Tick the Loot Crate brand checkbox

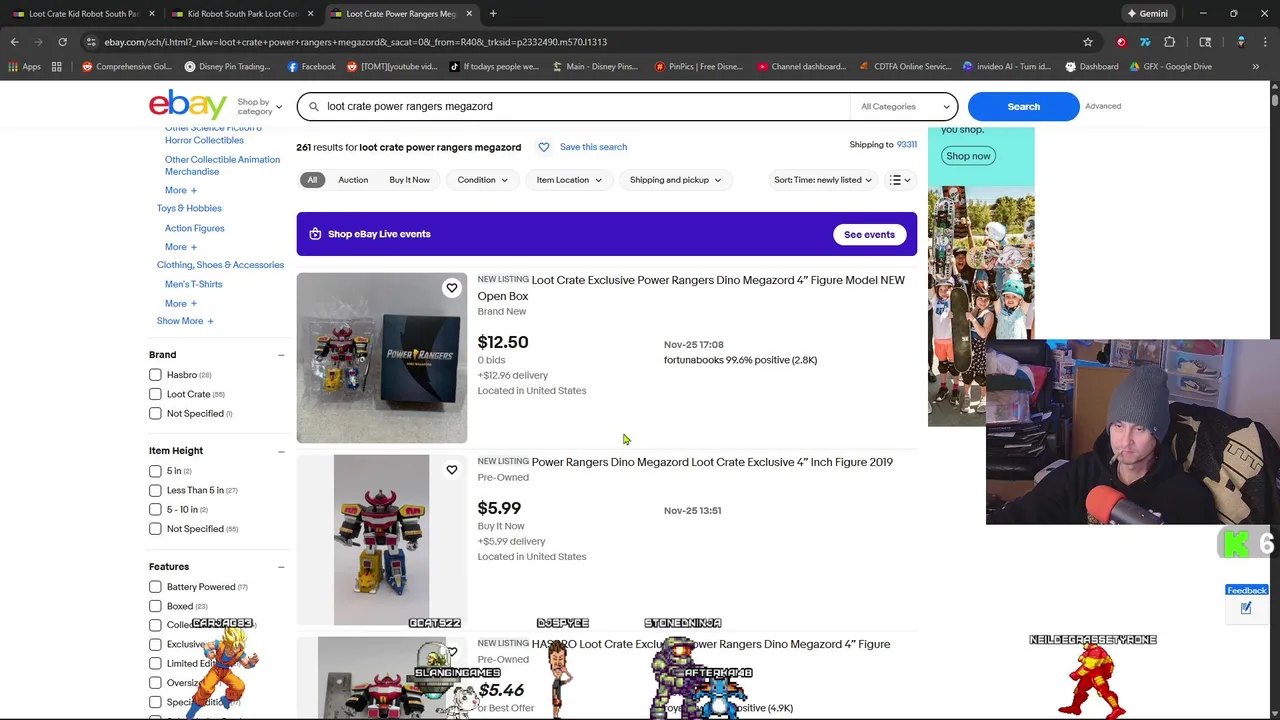coord(155,394)
